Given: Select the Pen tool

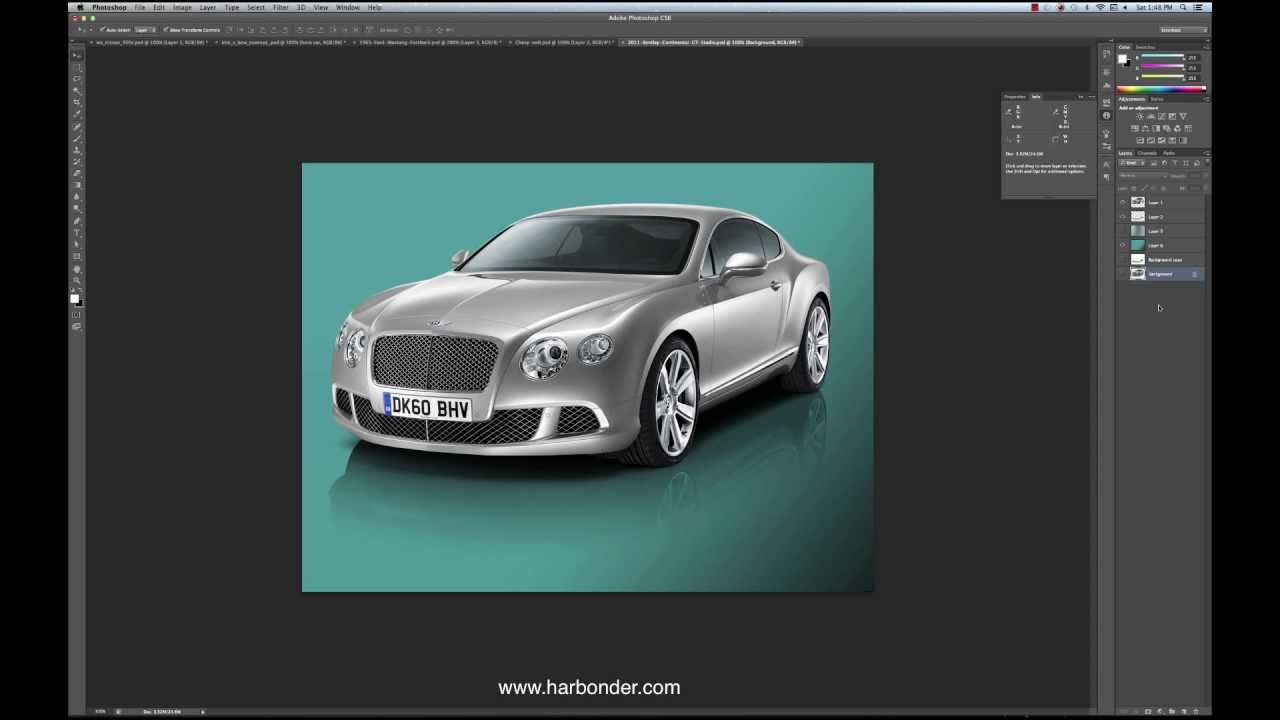Looking at the screenshot, I should click(77, 221).
